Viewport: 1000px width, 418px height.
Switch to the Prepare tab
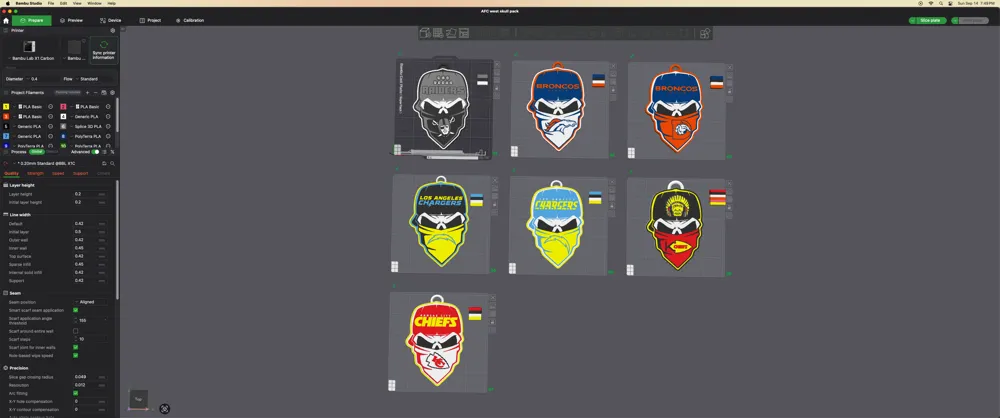32,20
